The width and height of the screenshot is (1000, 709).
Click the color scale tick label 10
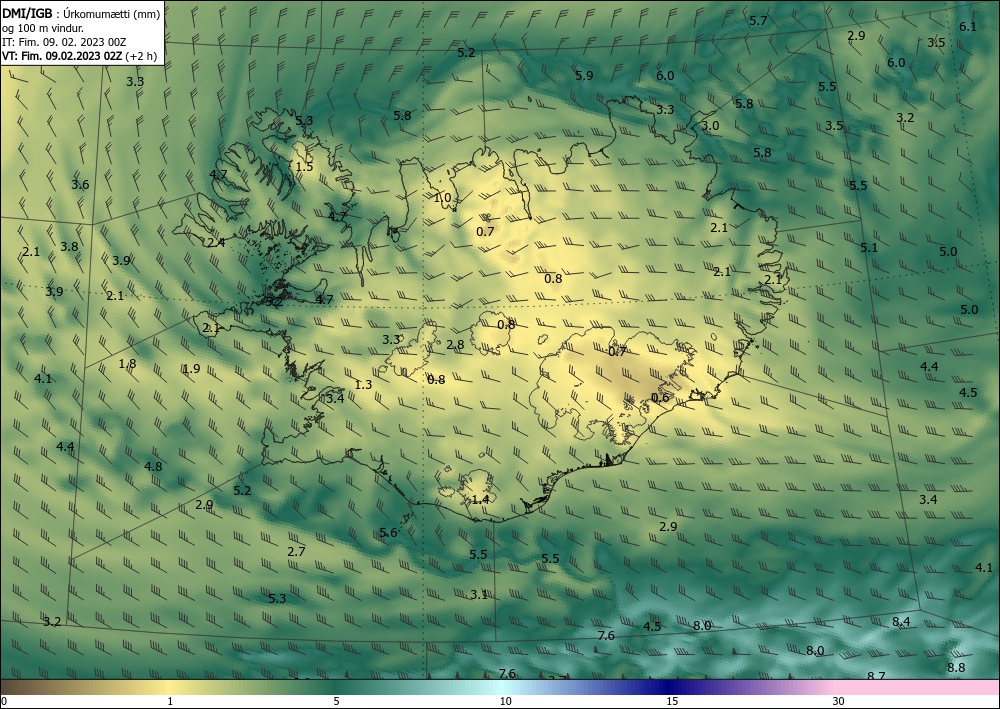pyautogui.click(x=505, y=702)
